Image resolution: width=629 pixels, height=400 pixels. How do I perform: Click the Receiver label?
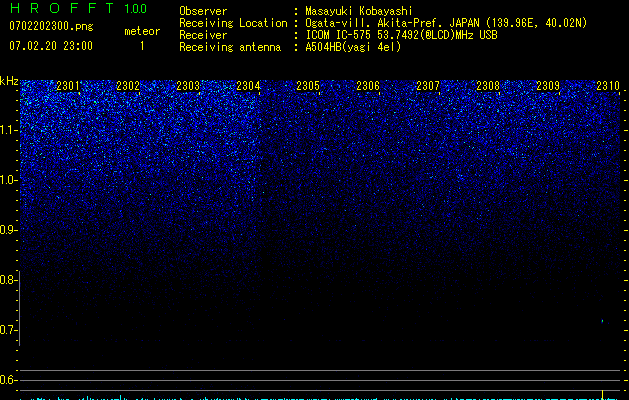203,35
